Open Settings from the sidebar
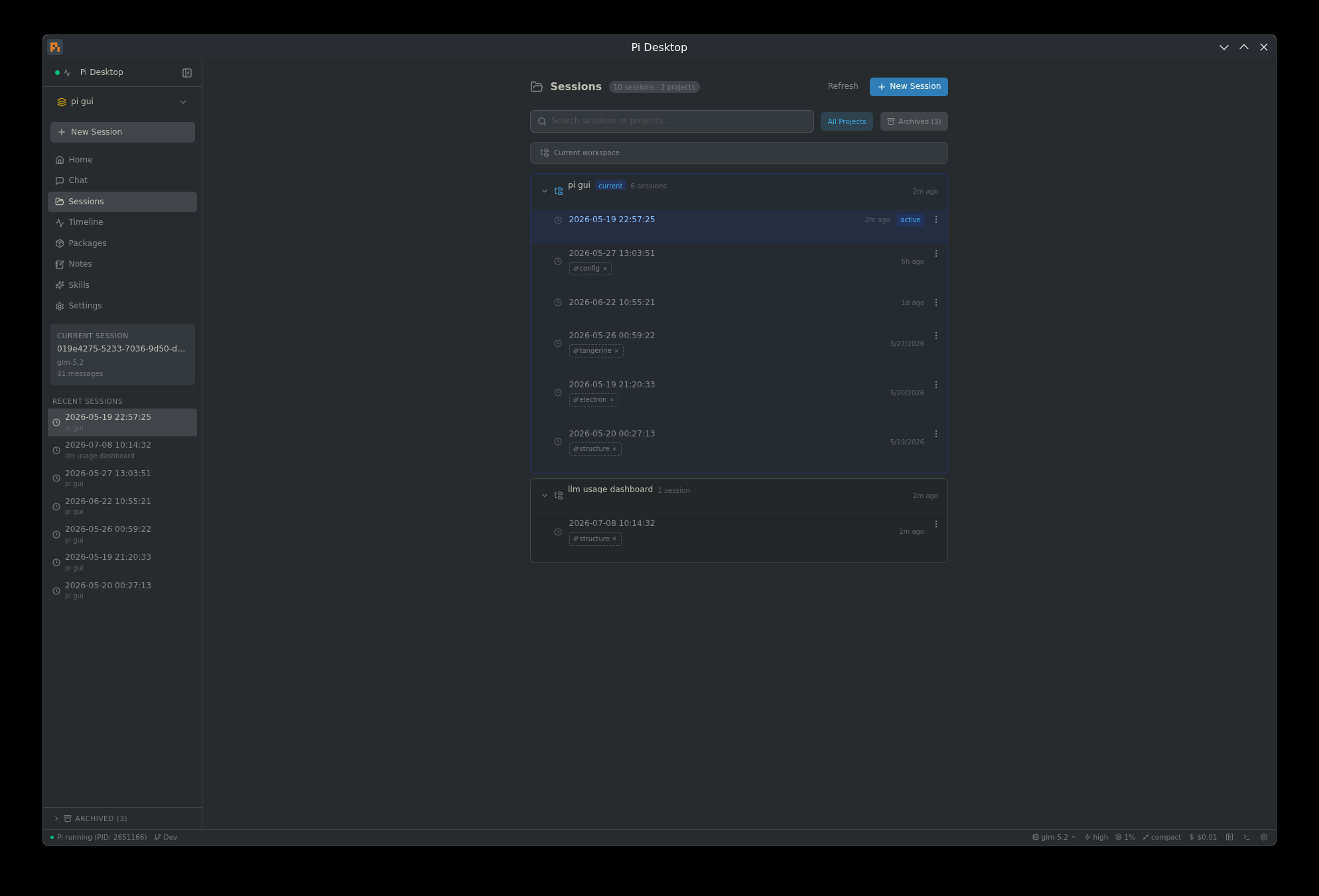This screenshot has width=1319, height=896. 122,306
